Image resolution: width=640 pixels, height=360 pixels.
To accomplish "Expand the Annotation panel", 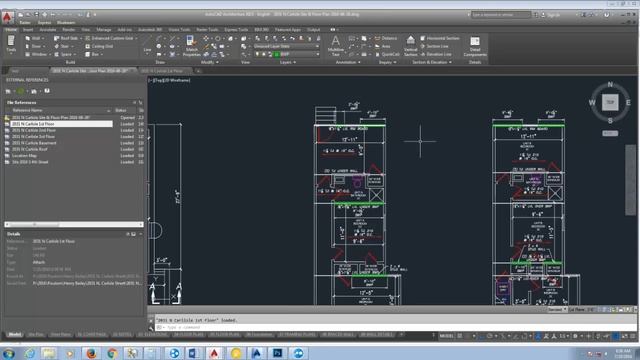I will (x=348, y=62).
